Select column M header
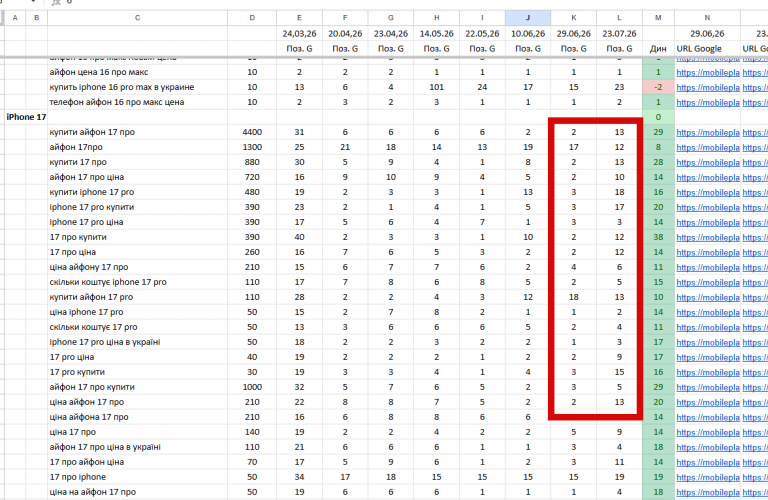Viewport: 768px width, 500px height. (x=658, y=18)
